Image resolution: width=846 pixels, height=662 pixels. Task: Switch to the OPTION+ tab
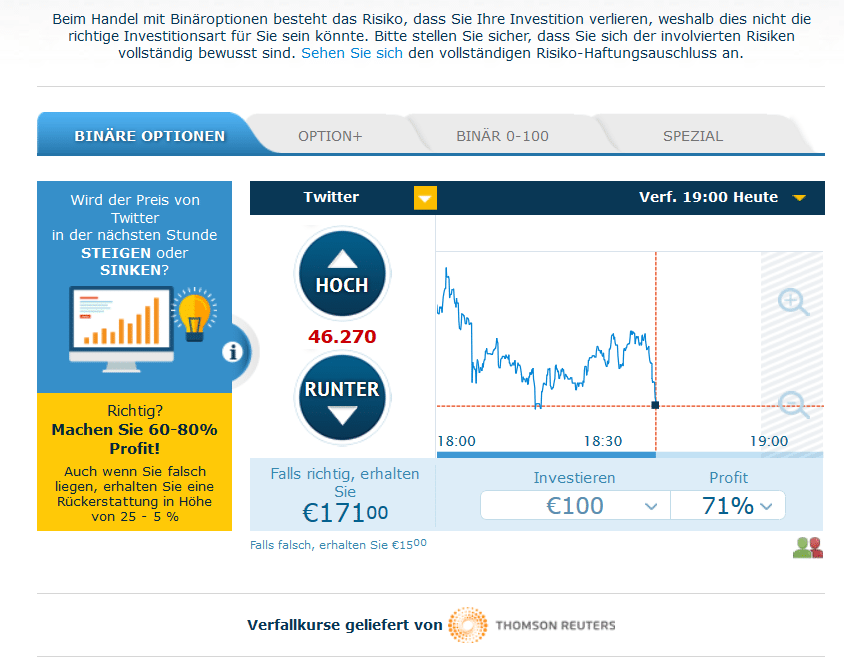(x=330, y=136)
